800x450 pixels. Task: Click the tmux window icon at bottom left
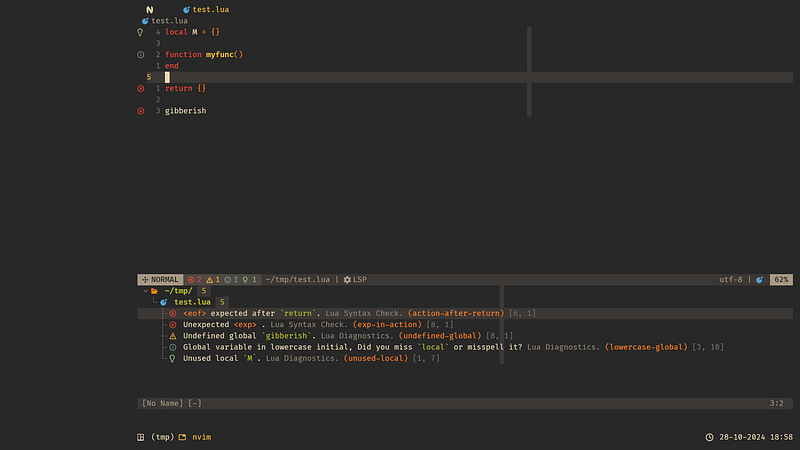(x=141, y=437)
